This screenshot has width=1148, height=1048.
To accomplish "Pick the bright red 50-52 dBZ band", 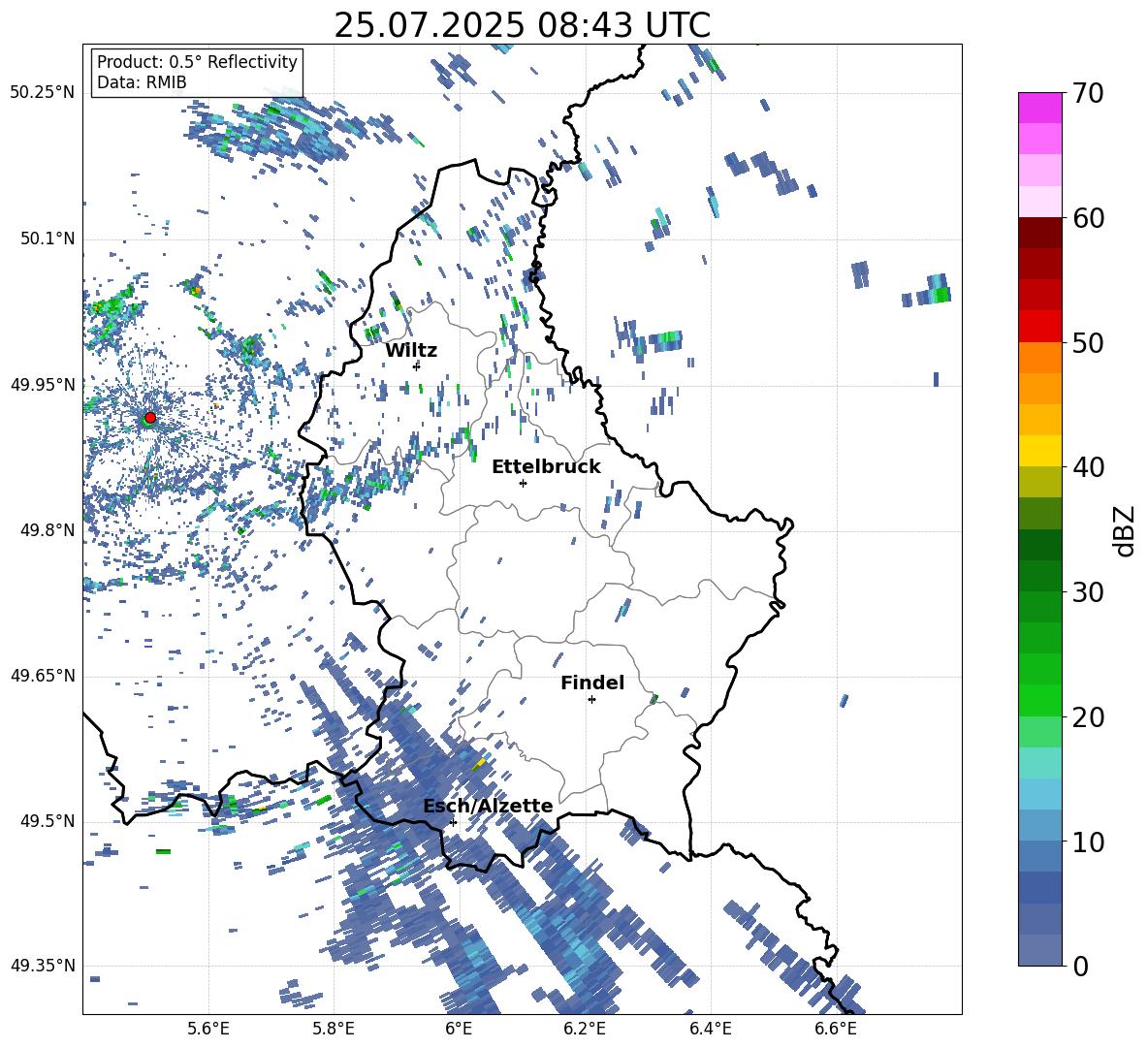I will [x=1039, y=326].
